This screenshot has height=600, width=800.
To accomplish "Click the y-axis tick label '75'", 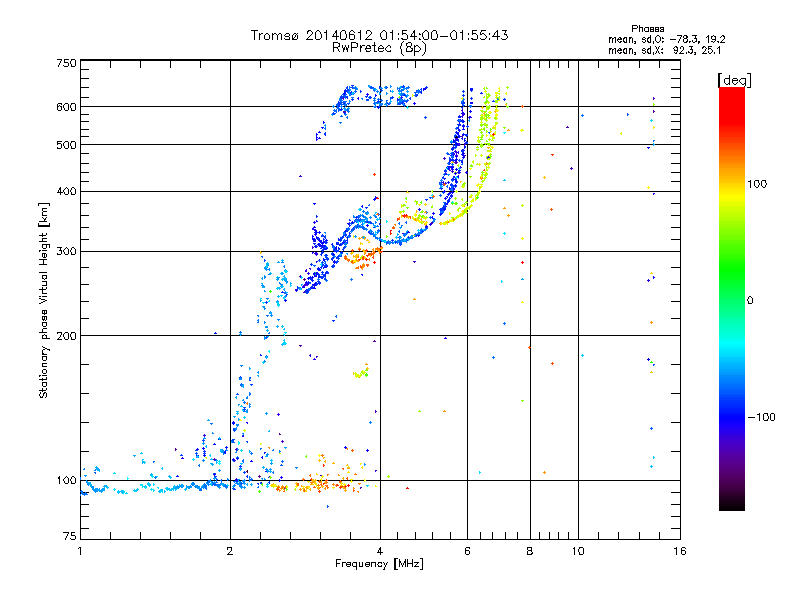I will tap(70, 536).
